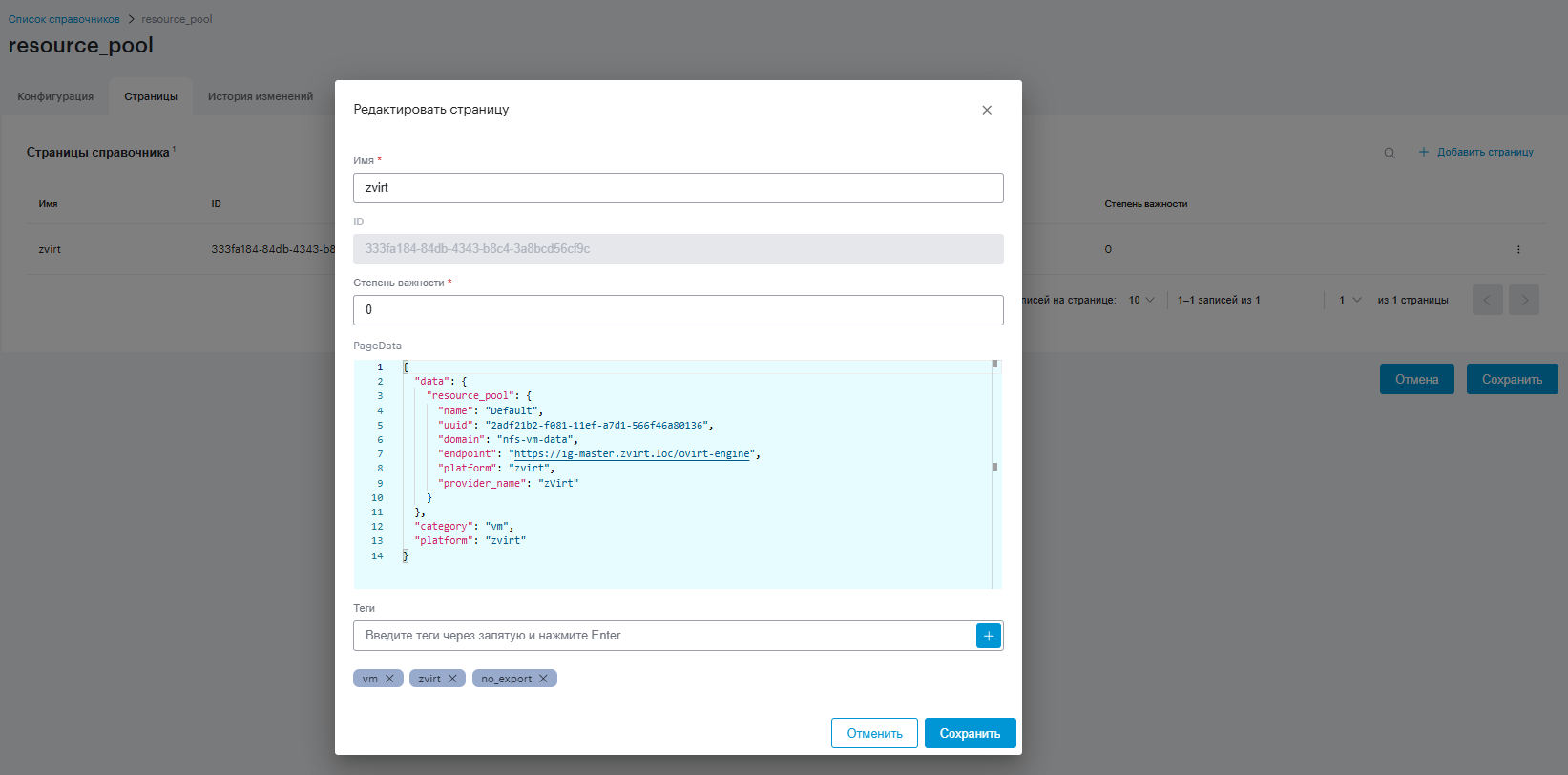
Task: Go to previous page arrow
Action: 1487,300
